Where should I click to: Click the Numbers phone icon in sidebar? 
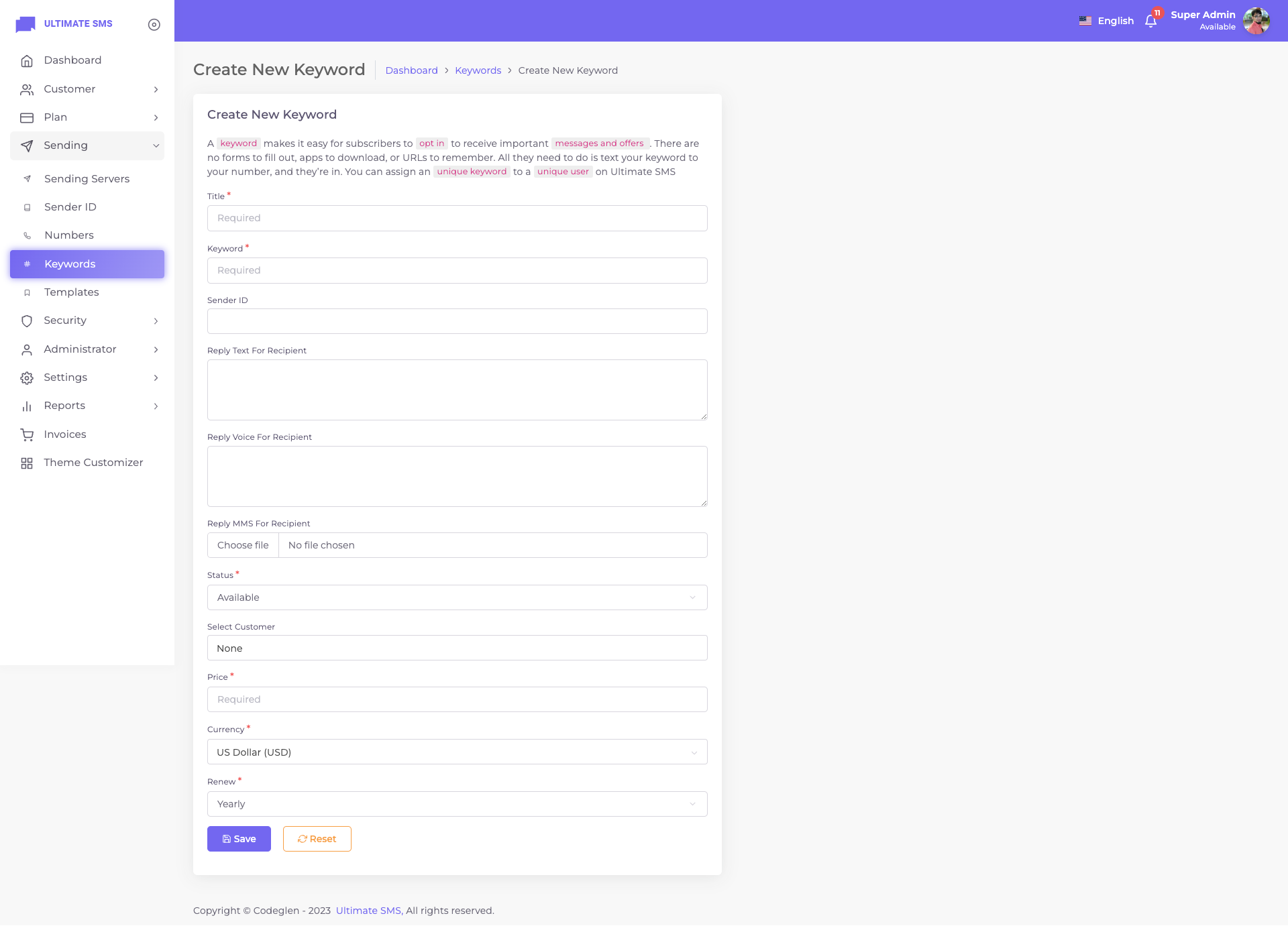coord(27,235)
